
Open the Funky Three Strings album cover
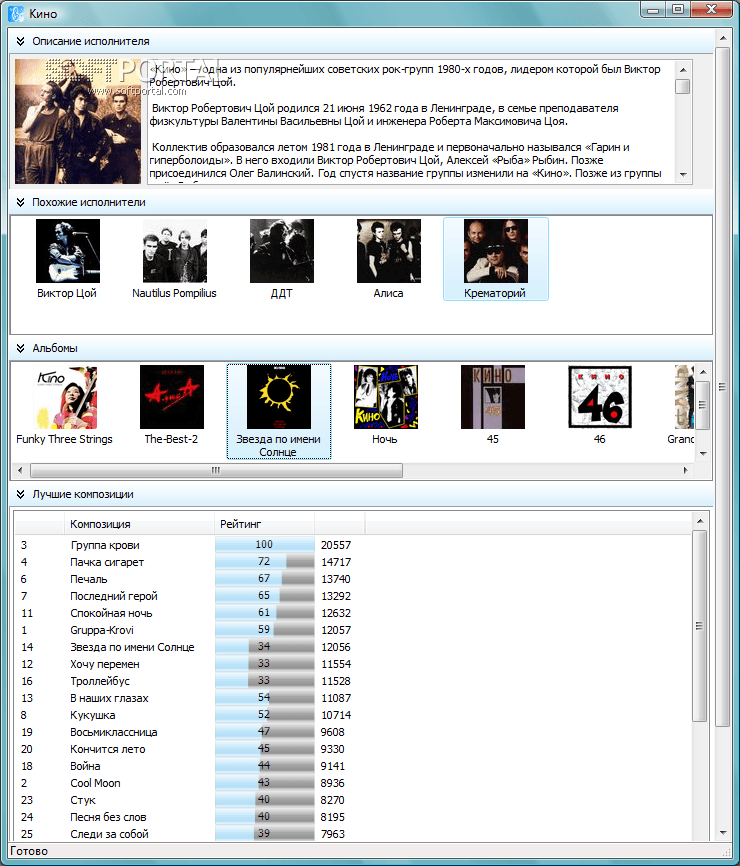65,397
